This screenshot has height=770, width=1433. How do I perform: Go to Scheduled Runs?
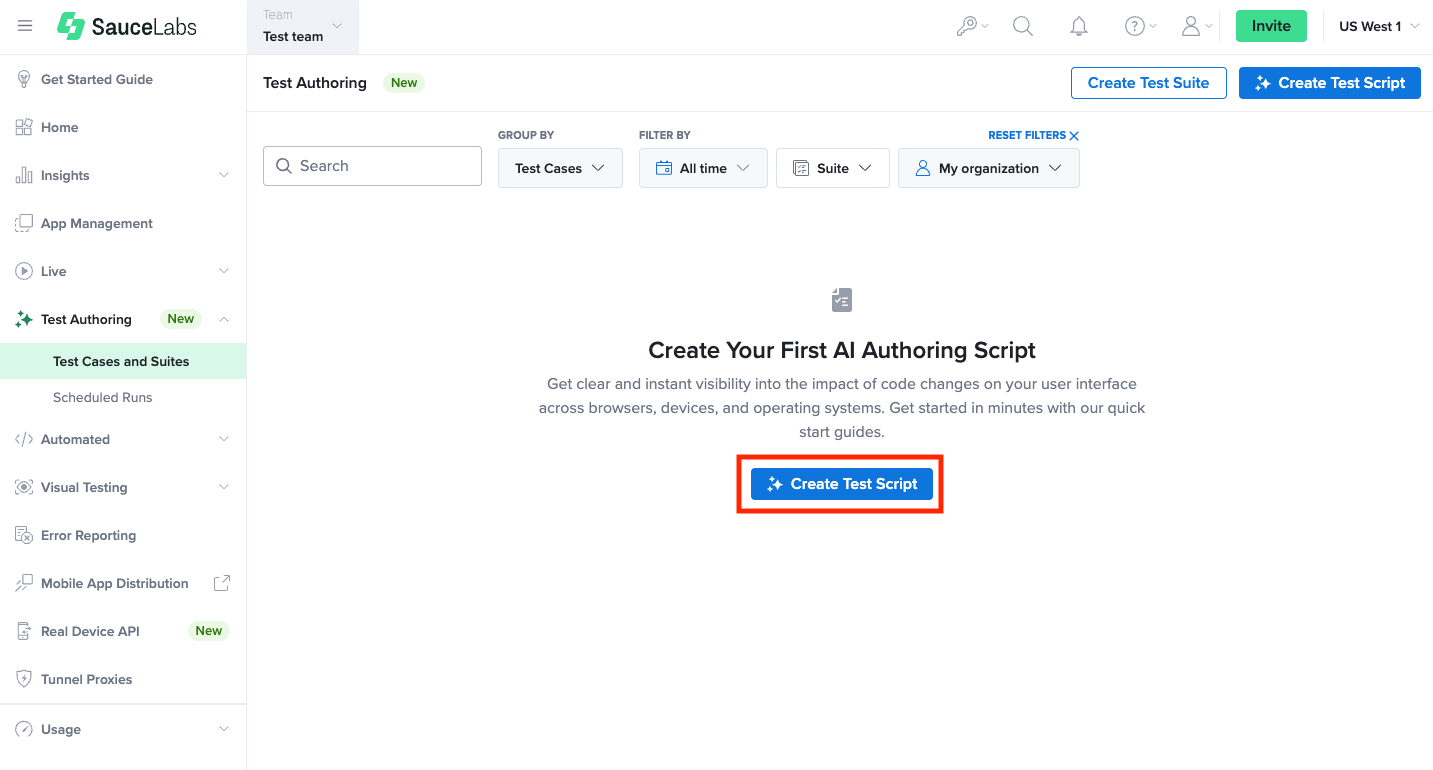(x=103, y=397)
